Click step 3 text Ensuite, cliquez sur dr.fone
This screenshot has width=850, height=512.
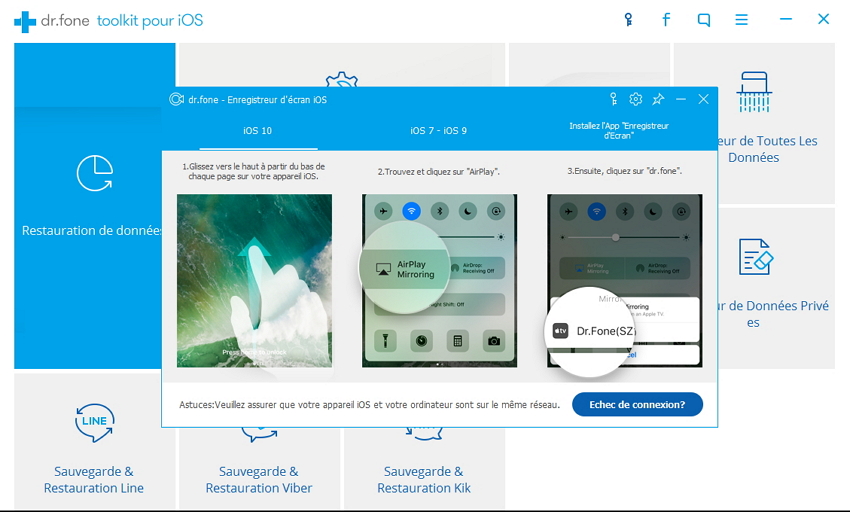[x=624, y=171]
